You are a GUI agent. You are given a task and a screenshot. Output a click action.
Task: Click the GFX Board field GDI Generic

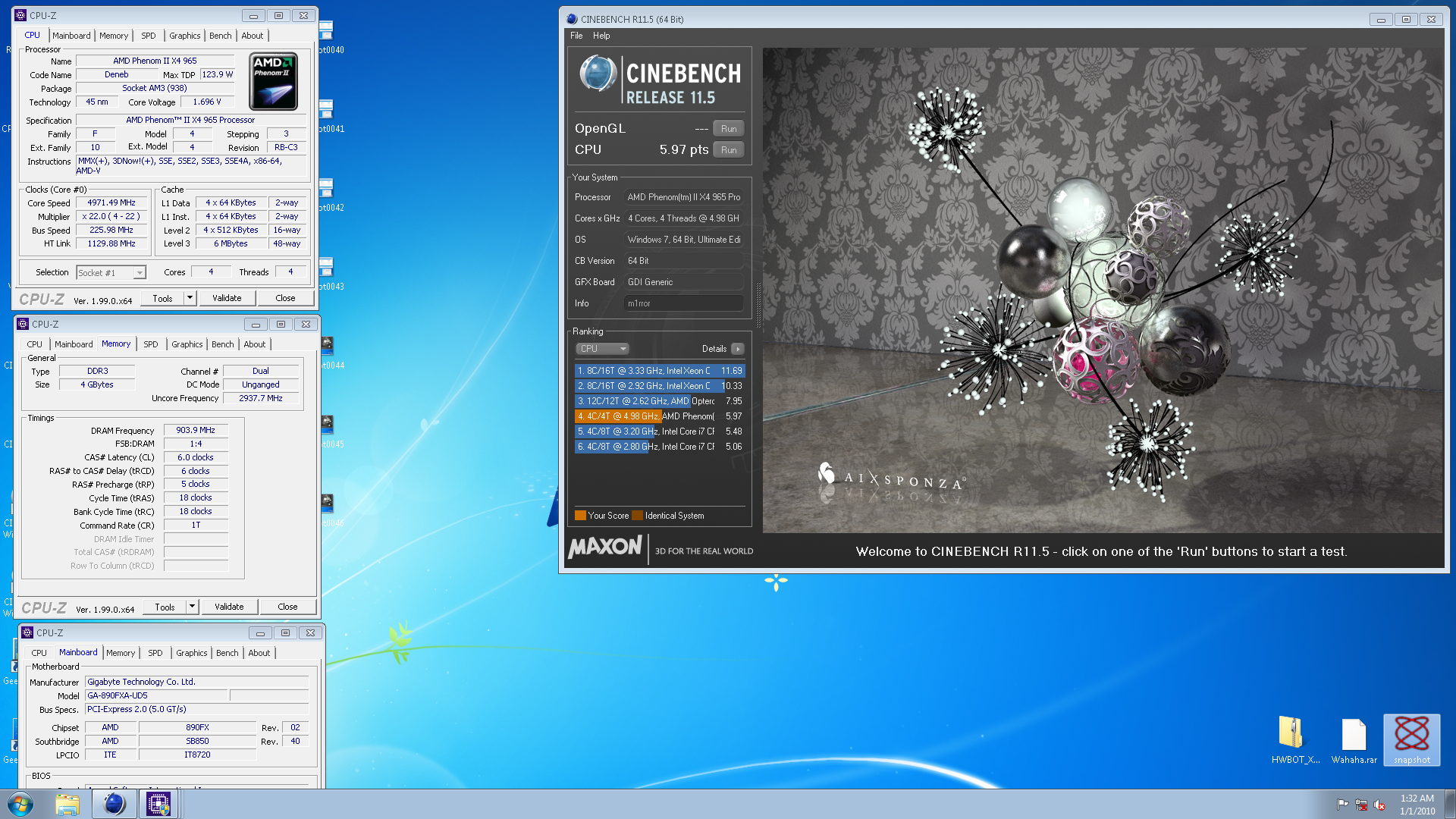tap(683, 282)
